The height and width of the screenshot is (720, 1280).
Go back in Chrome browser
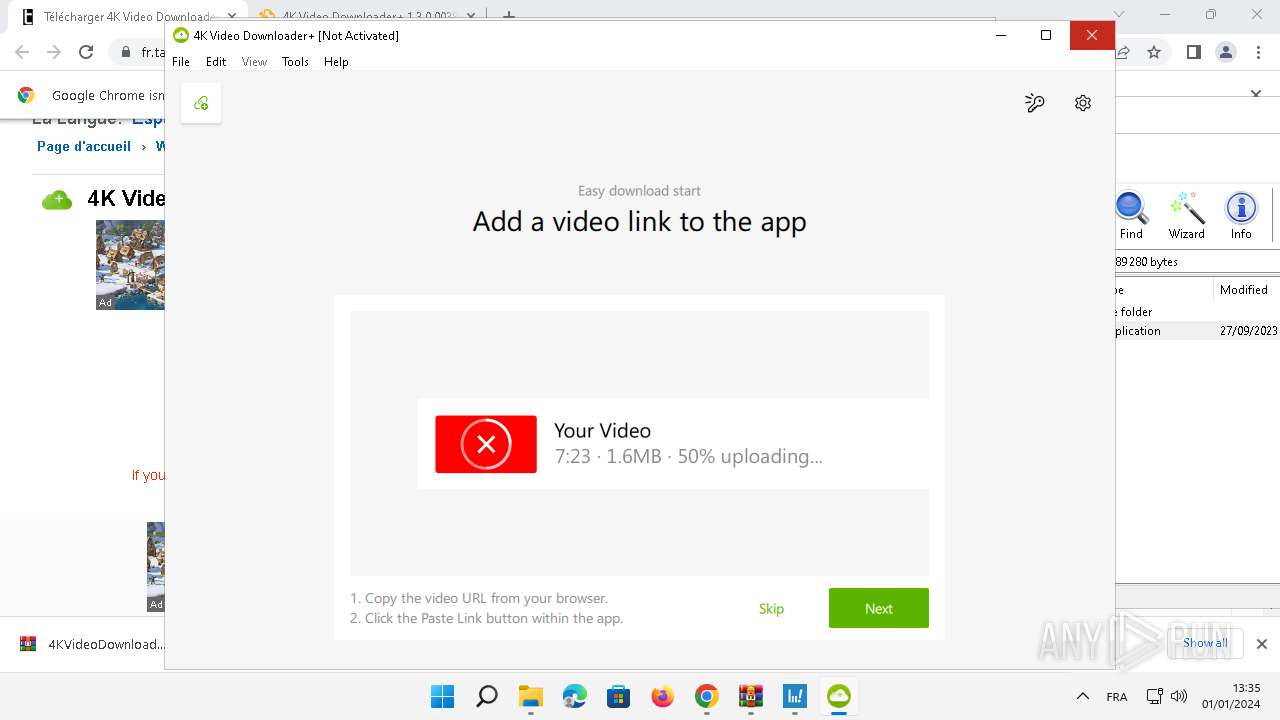point(22,52)
